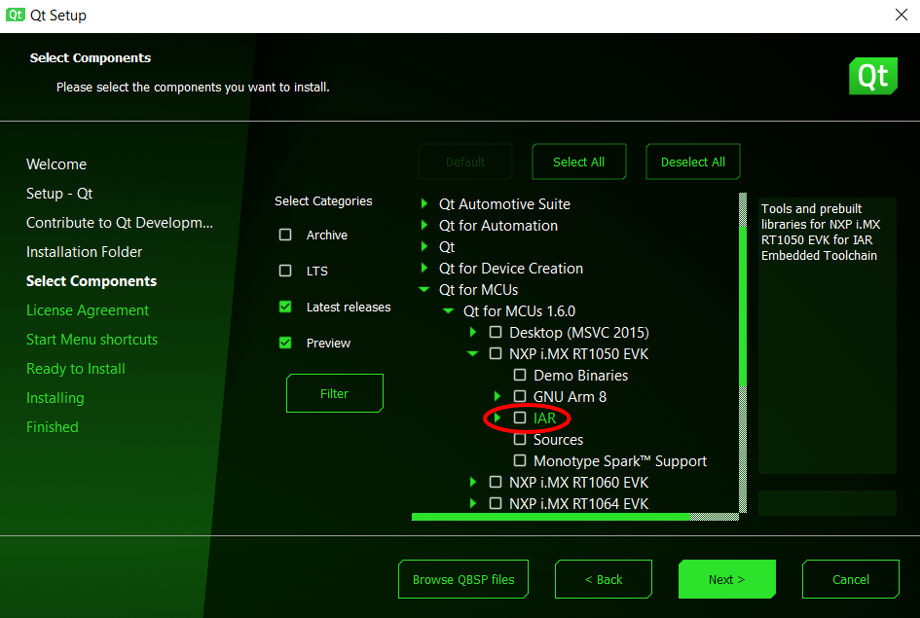Click the component tree vertical scrollbar
The image size is (920, 618).
(742, 300)
